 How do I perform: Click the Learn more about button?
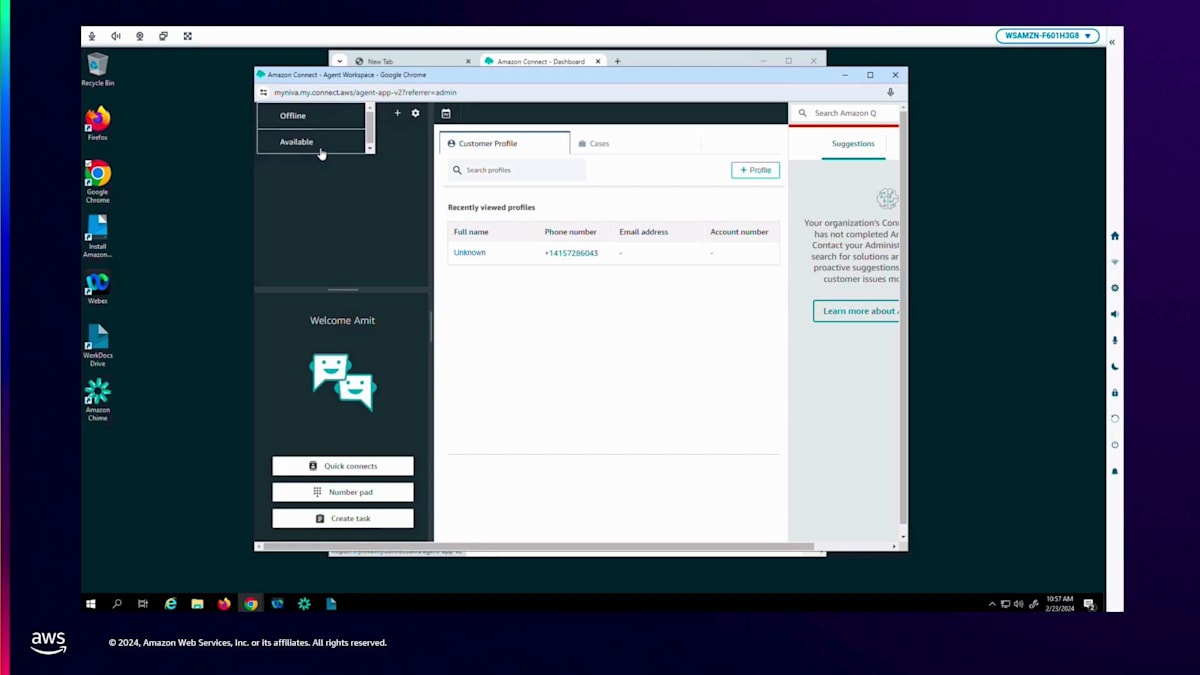856,311
